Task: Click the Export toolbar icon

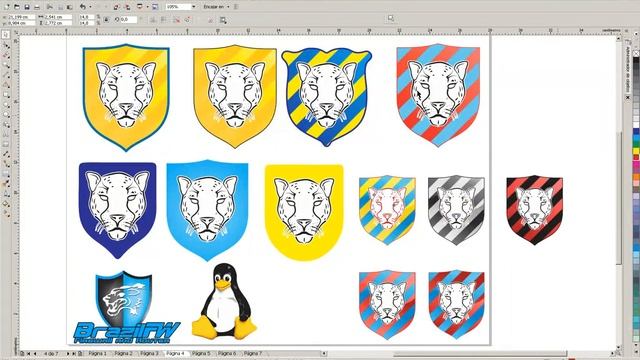Action: (127, 7)
